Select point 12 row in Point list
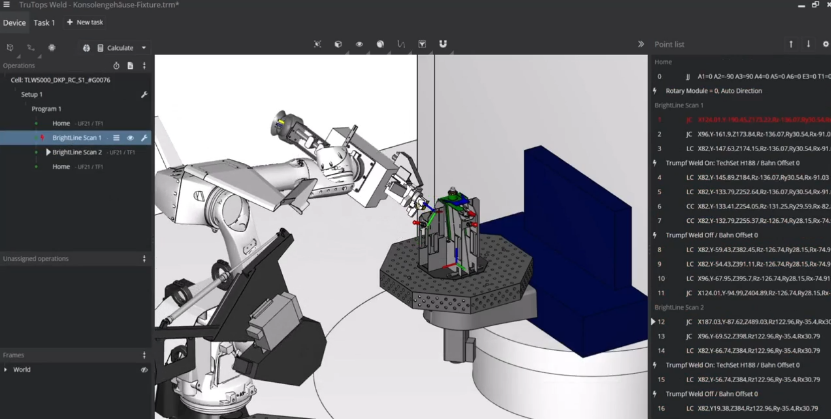This screenshot has height=419, width=831. [740, 322]
